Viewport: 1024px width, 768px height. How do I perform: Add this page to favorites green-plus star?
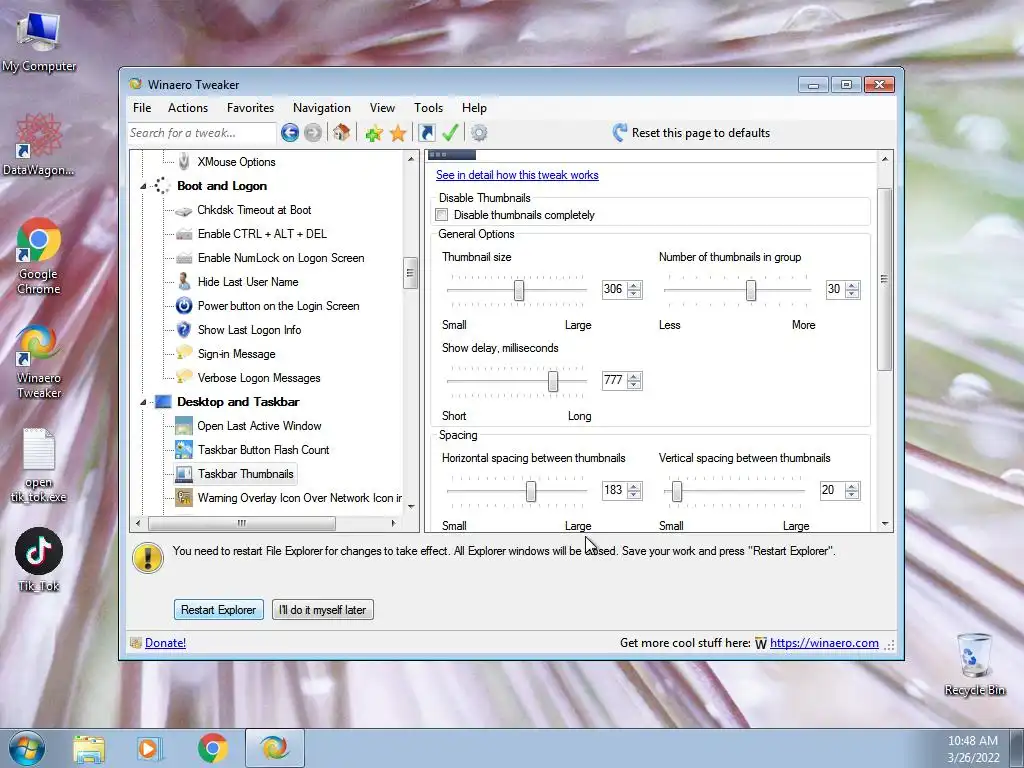coord(374,133)
